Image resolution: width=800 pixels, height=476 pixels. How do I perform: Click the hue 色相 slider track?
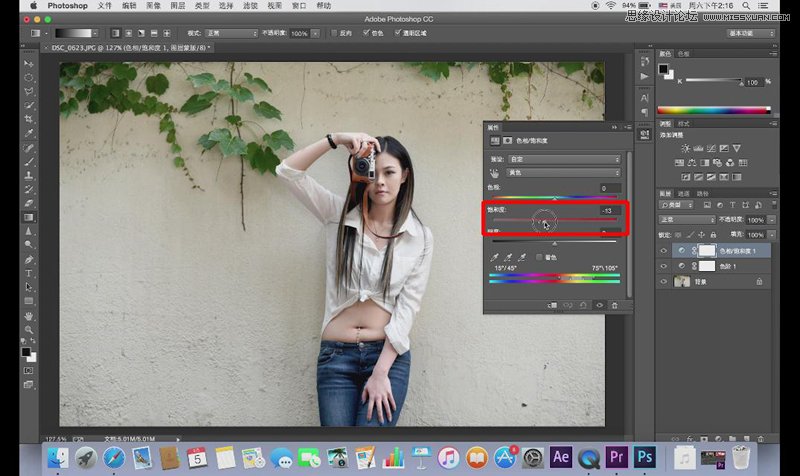pos(555,197)
